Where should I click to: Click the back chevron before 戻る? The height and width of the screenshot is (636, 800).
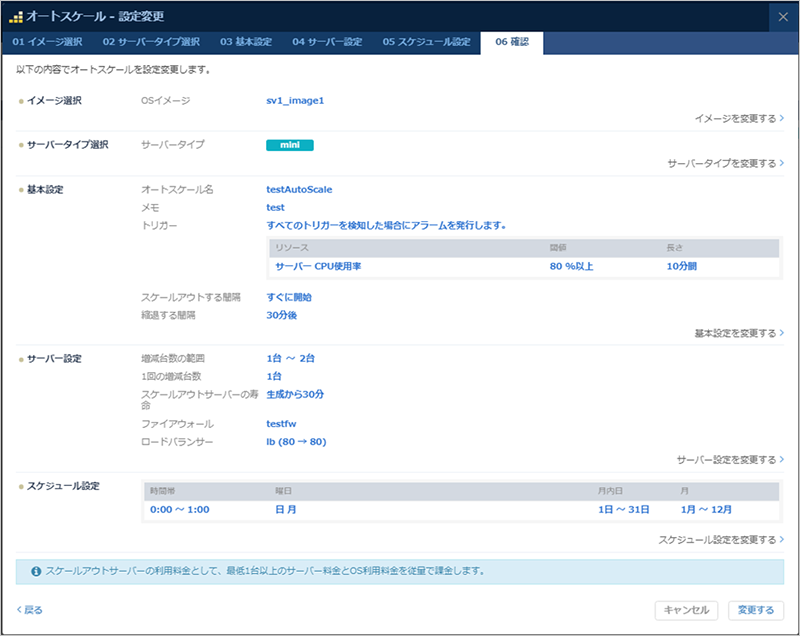(21, 609)
